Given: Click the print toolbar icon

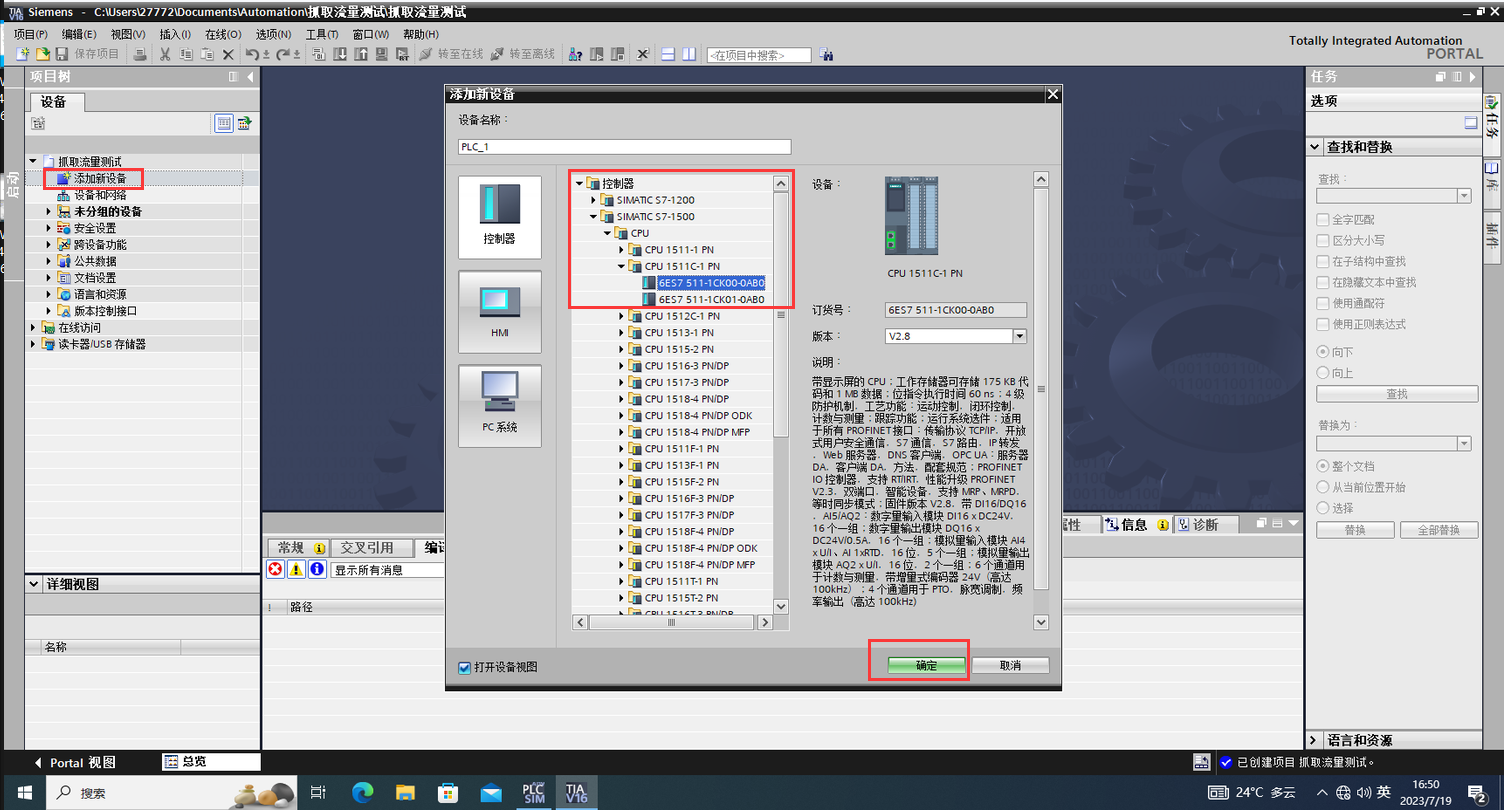Looking at the screenshot, I should (x=141, y=54).
